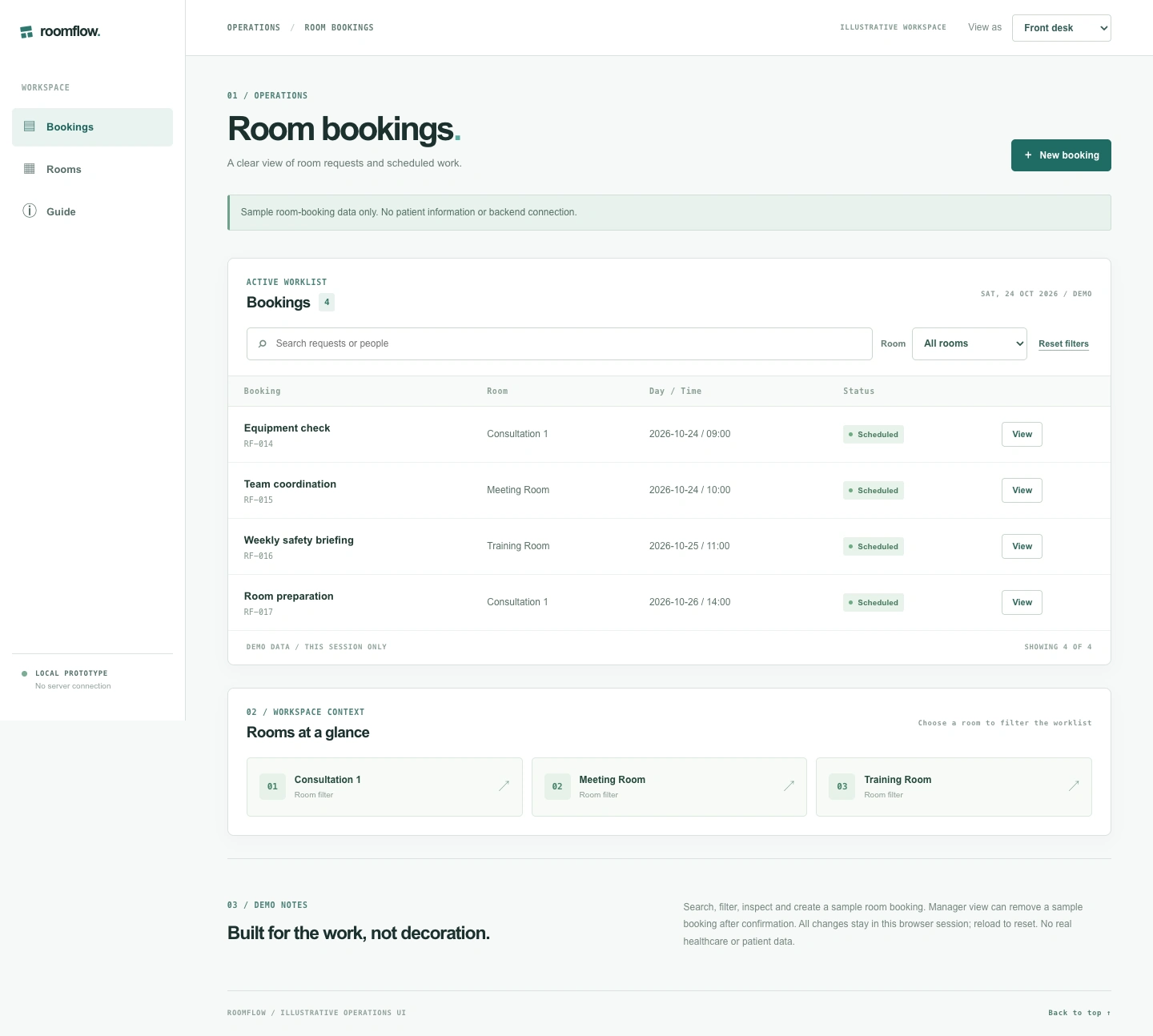View the Room preparation booking
The image size is (1153, 1036).
(x=1022, y=602)
